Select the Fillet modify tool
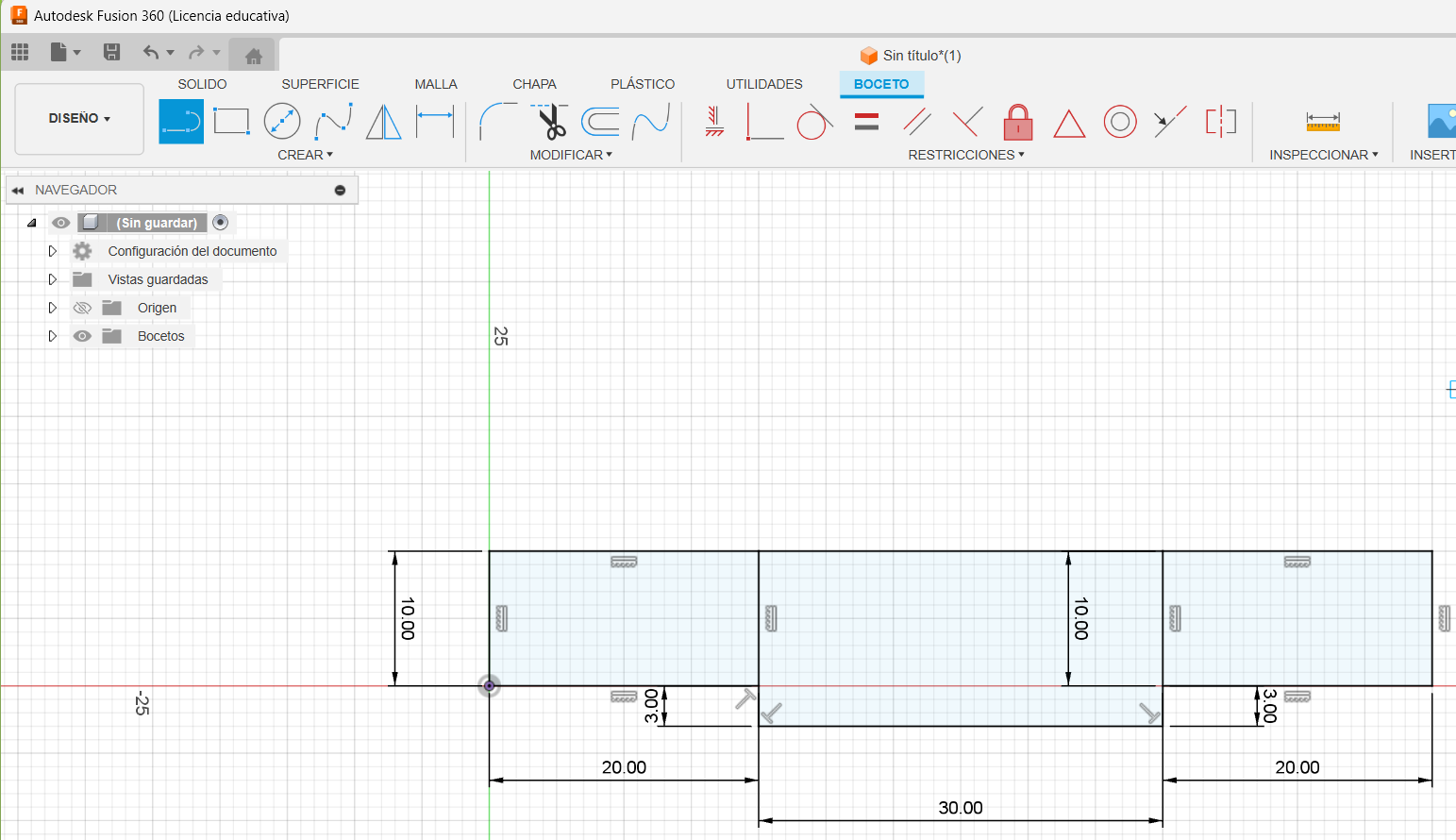The height and width of the screenshot is (840, 1456). point(498,122)
